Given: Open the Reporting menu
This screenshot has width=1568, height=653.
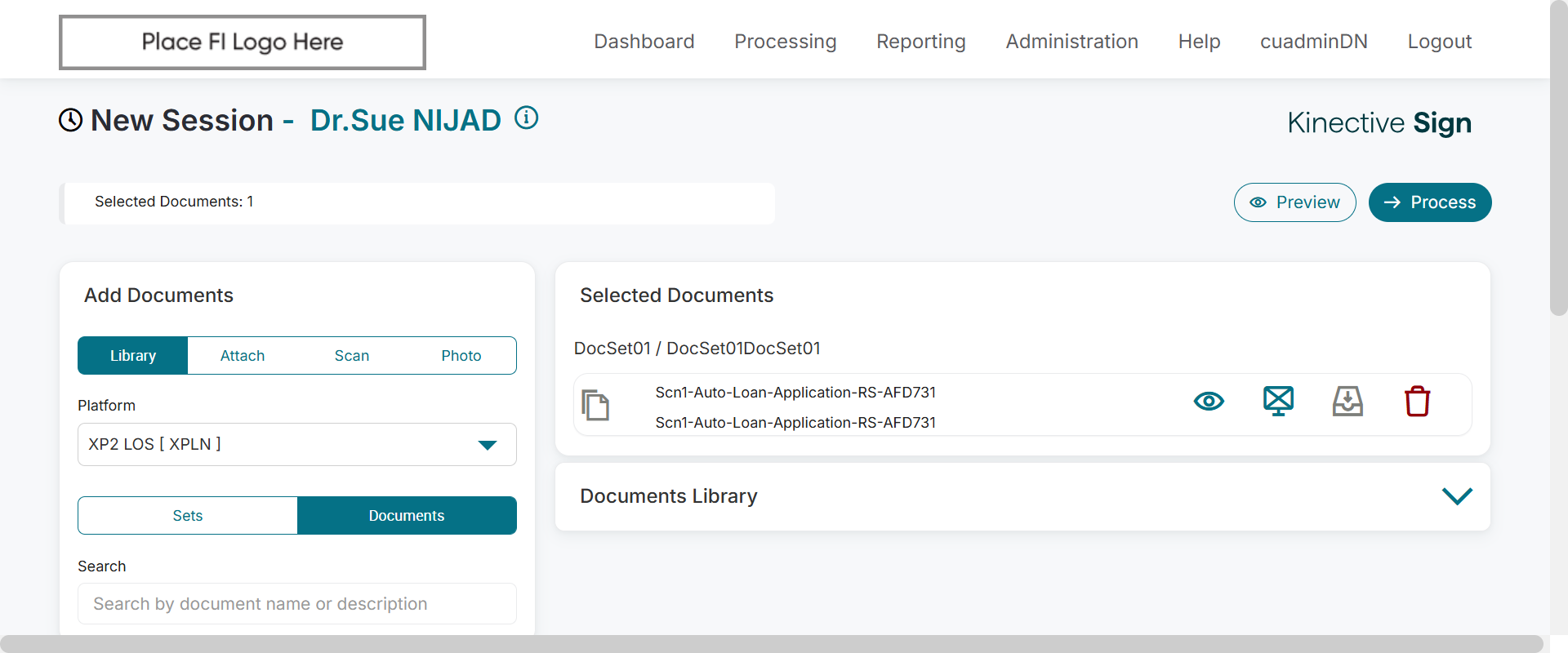Looking at the screenshot, I should point(920,42).
